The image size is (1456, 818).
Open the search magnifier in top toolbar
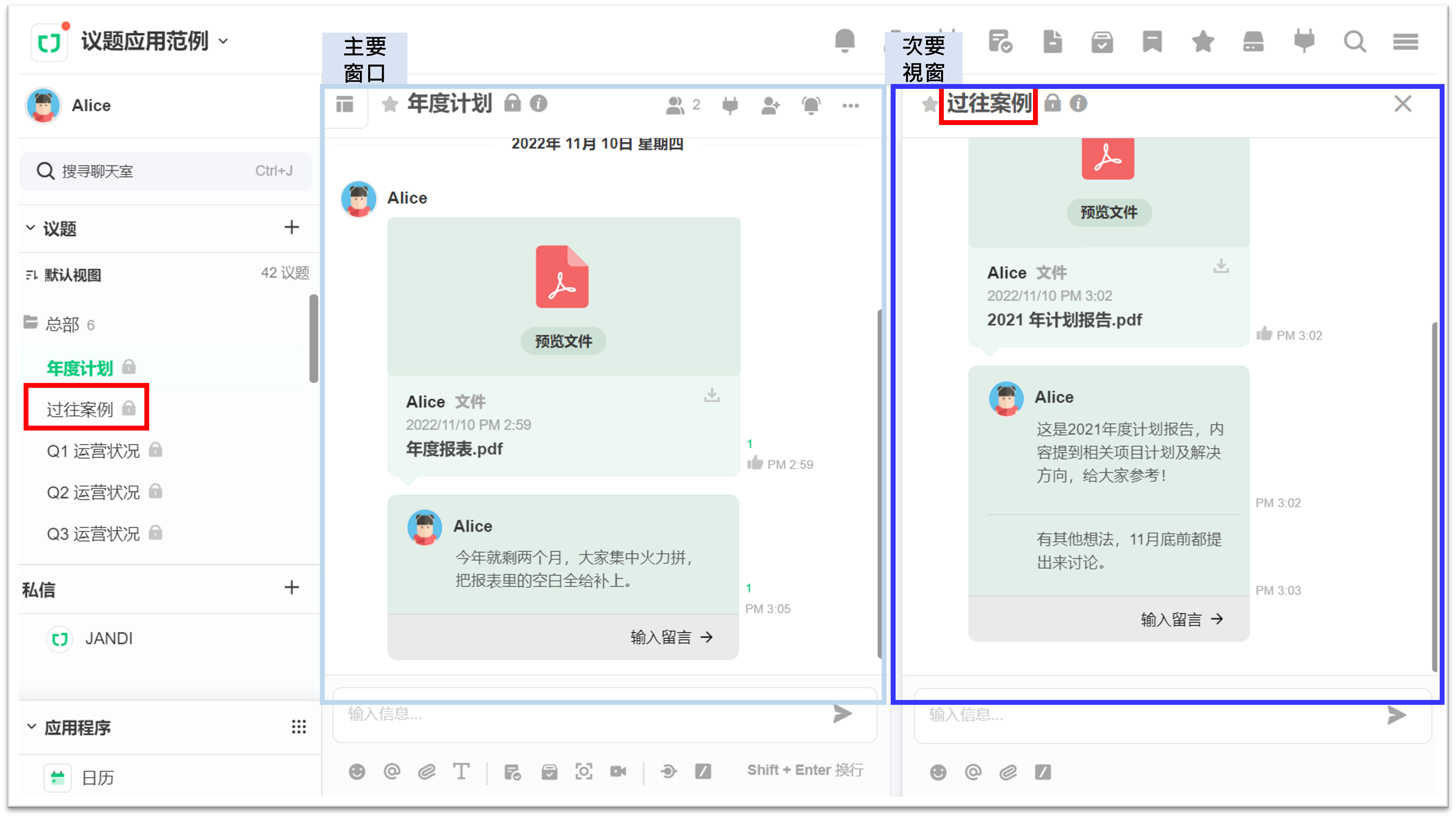click(x=1354, y=42)
